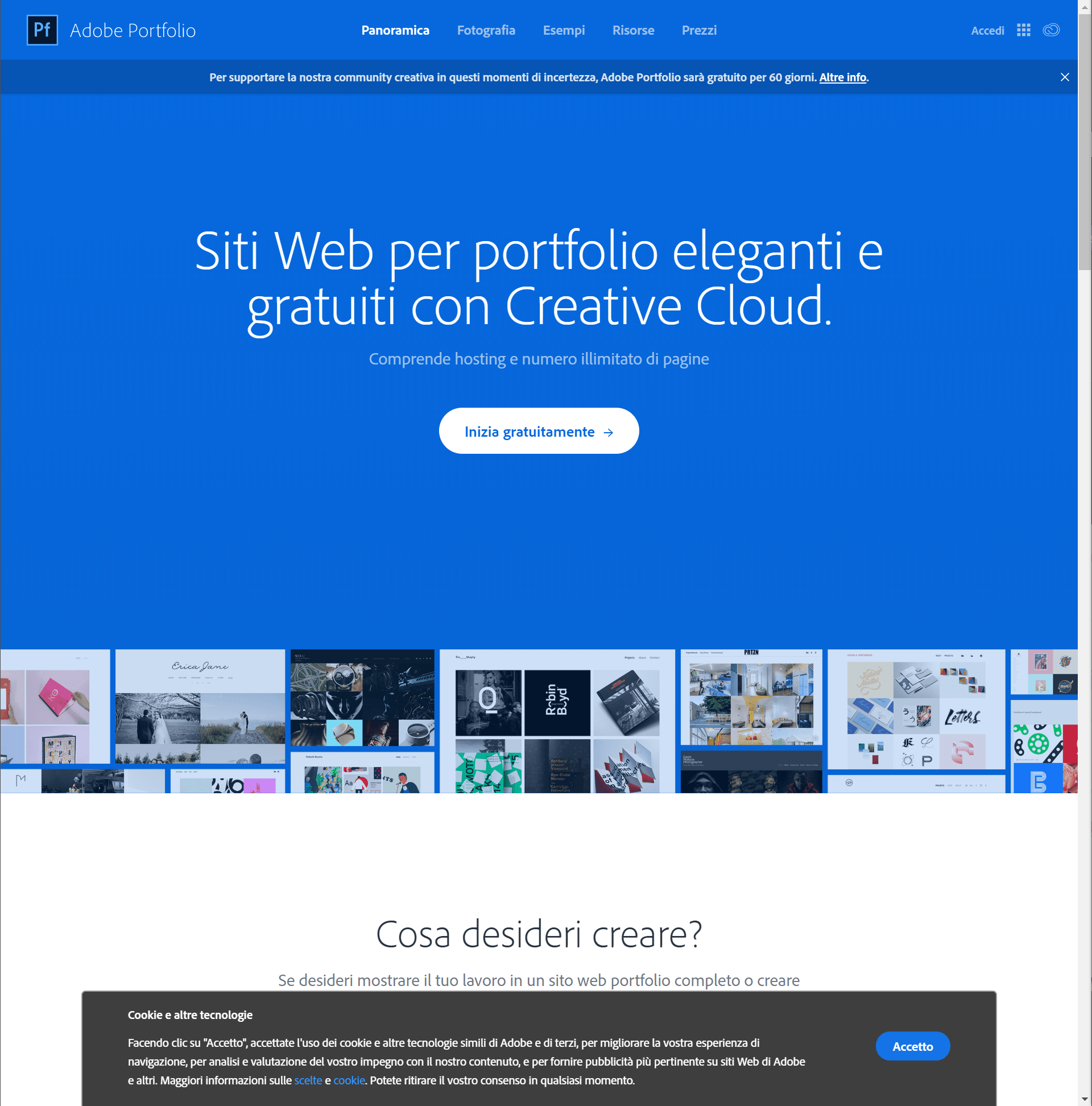Click the 'Cookie e altre tecnologie' heading

(190, 1015)
